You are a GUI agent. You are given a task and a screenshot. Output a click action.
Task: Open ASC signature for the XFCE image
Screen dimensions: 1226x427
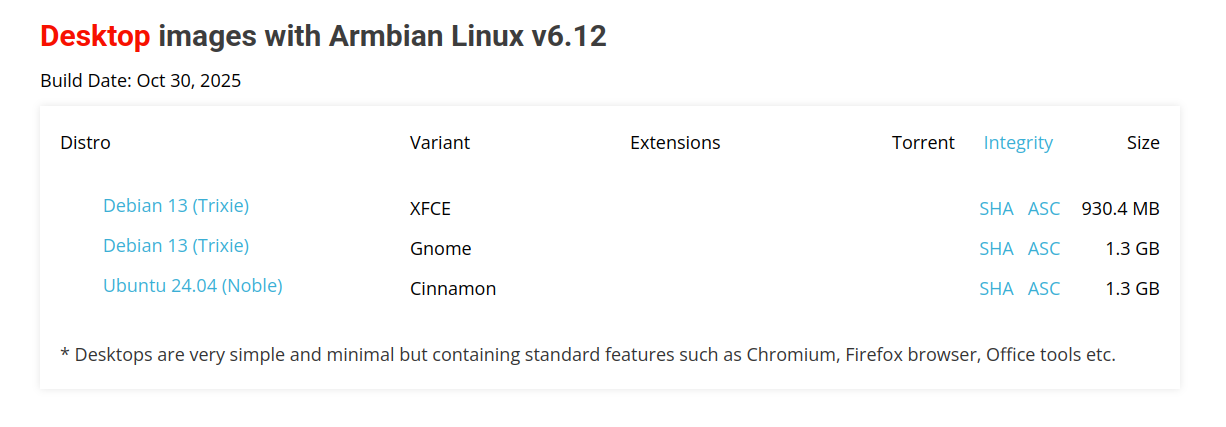[1044, 209]
